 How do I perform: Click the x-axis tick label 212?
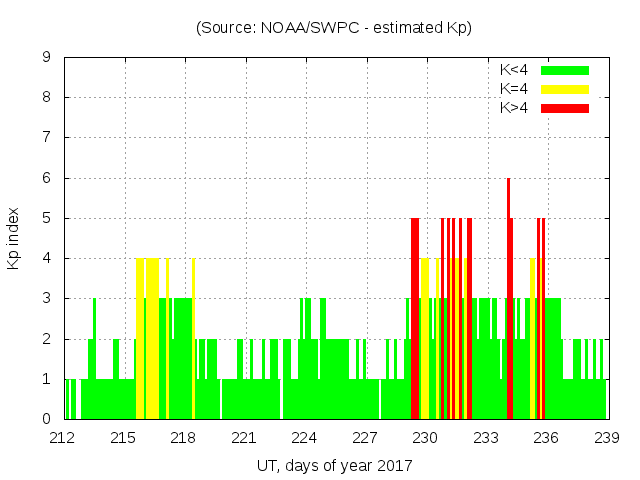click(x=63, y=438)
